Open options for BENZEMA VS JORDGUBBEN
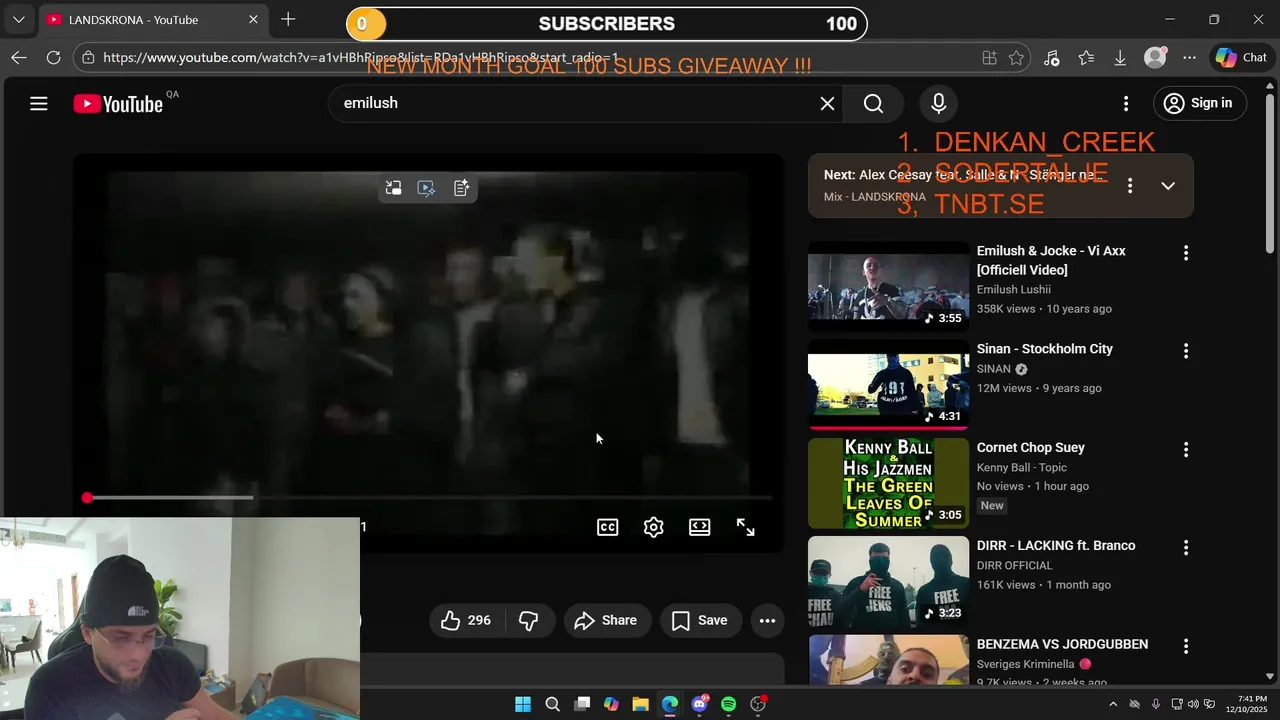The width and height of the screenshot is (1280, 720). click(x=1186, y=647)
